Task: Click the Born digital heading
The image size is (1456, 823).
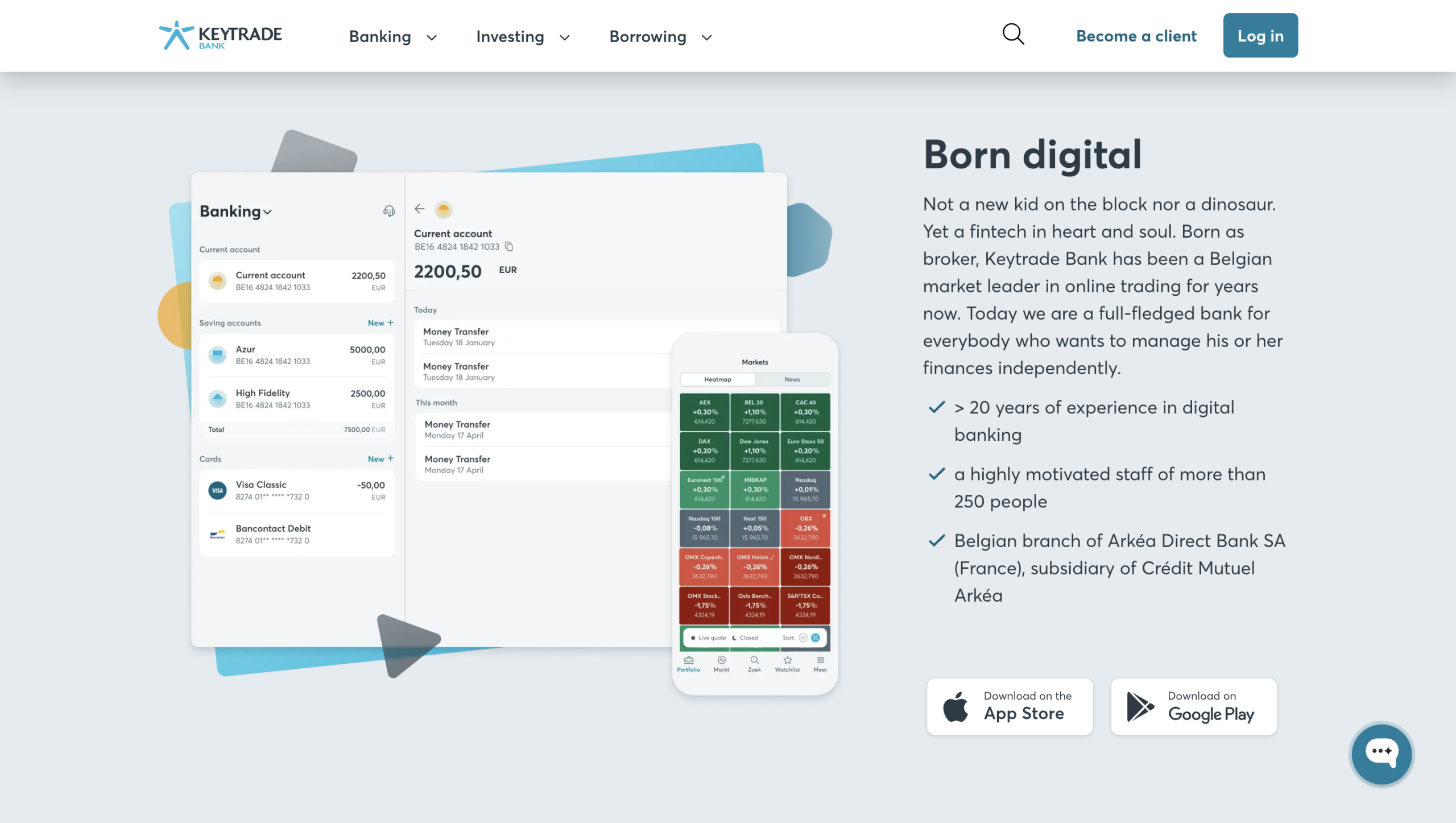Action: [x=1032, y=155]
